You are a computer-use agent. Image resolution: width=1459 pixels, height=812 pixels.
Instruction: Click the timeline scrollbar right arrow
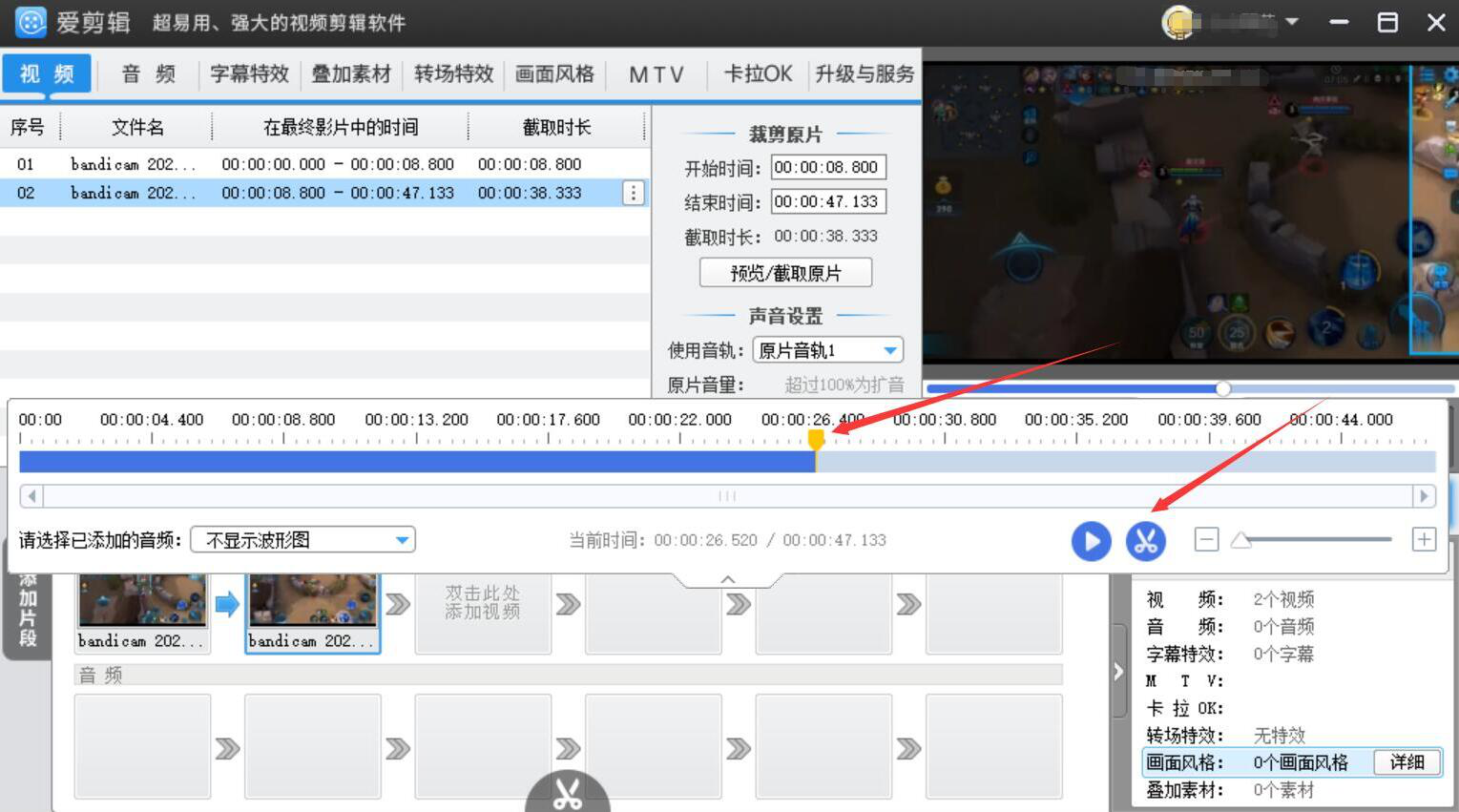(x=1424, y=496)
